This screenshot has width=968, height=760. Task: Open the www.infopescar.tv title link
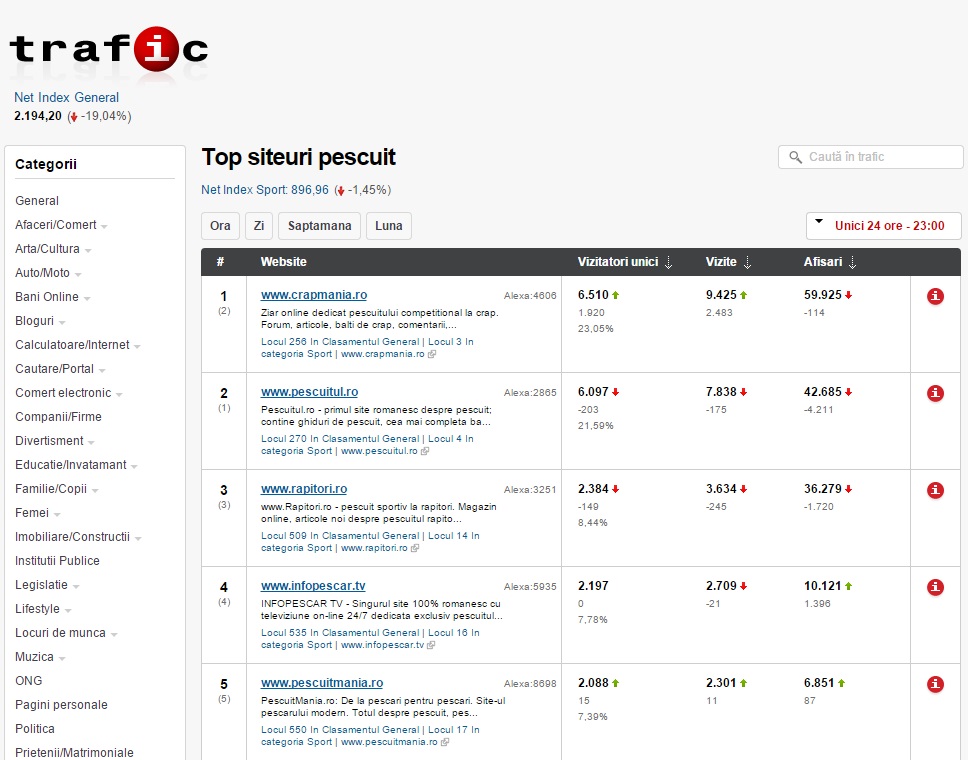313,586
